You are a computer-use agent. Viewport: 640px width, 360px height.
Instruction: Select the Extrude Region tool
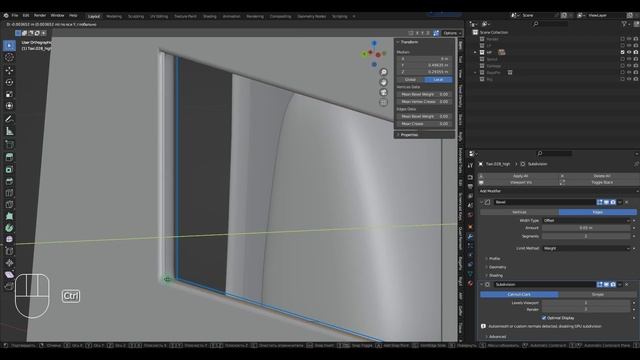click(x=9, y=157)
